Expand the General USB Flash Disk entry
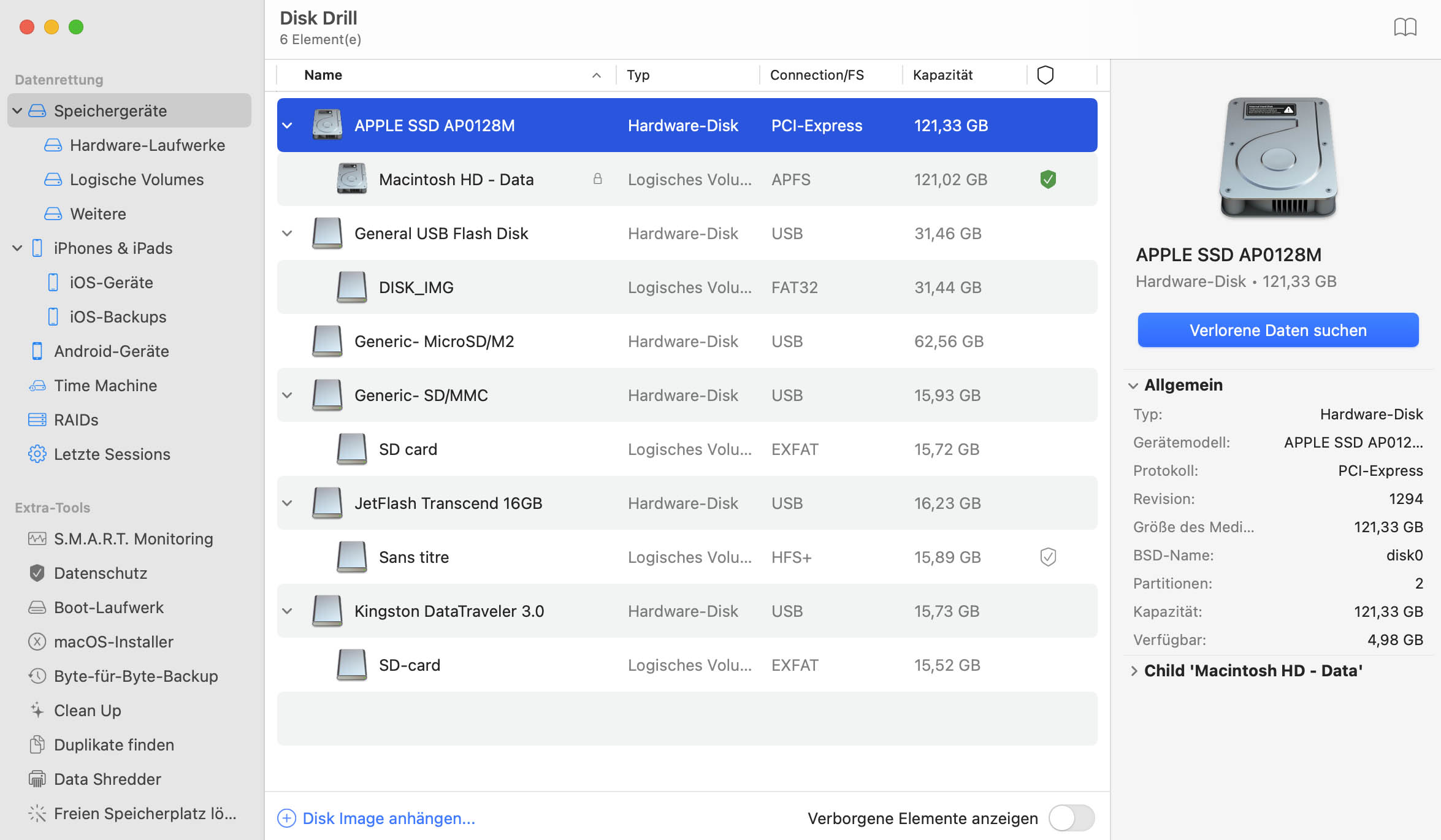The width and height of the screenshot is (1441, 840). pyautogui.click(x=288, y=233)
